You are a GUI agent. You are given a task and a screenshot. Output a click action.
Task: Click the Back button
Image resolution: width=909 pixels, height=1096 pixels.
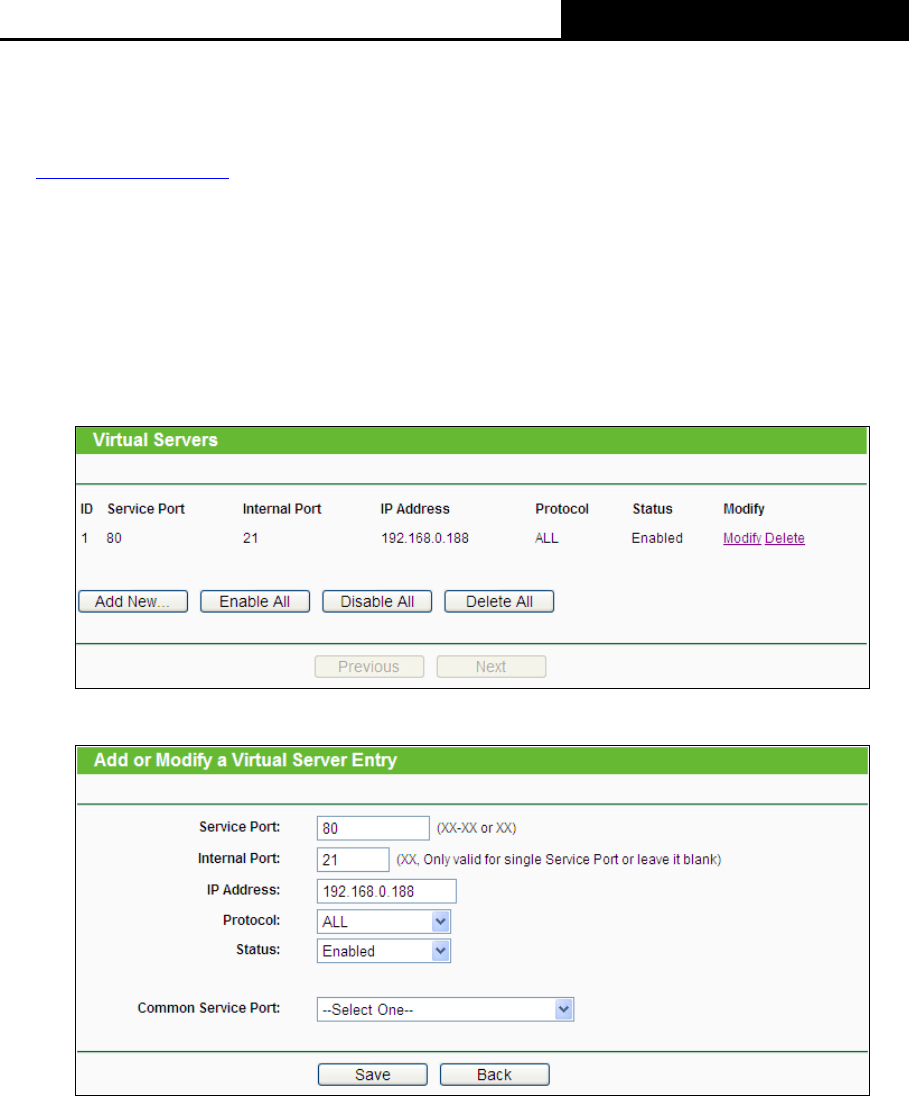click(494, 1074)
